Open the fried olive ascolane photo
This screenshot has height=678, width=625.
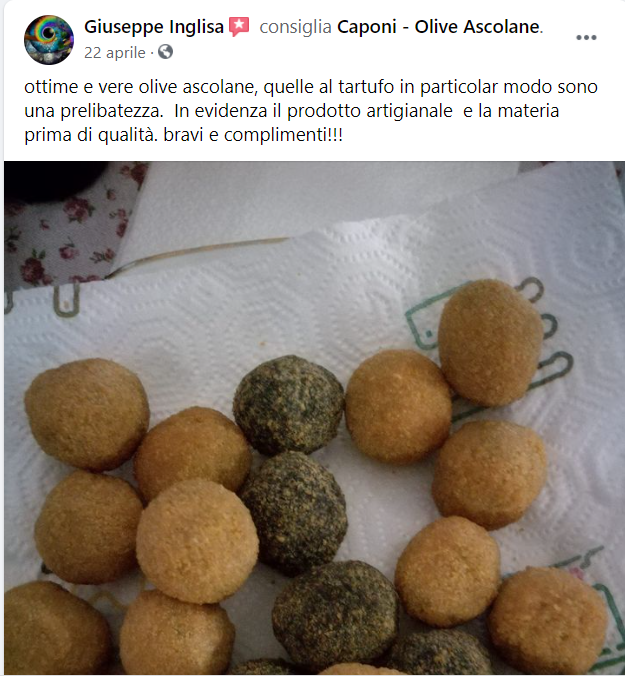[314, 418]
